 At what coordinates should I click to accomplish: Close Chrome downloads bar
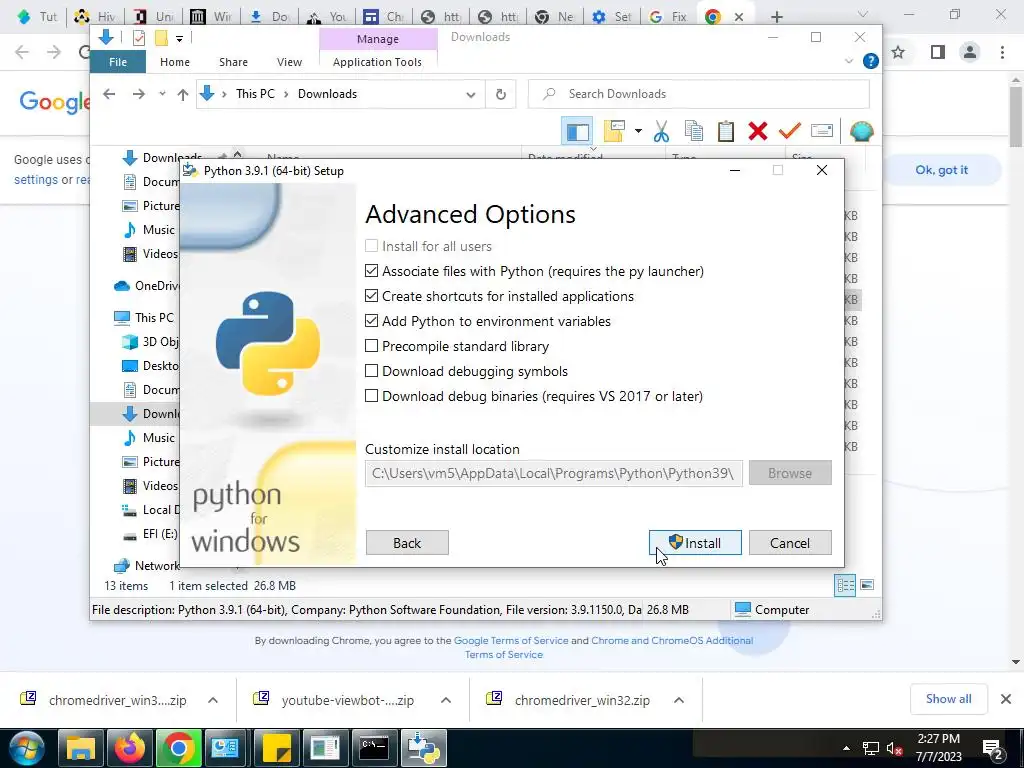tap(1006, 699)
